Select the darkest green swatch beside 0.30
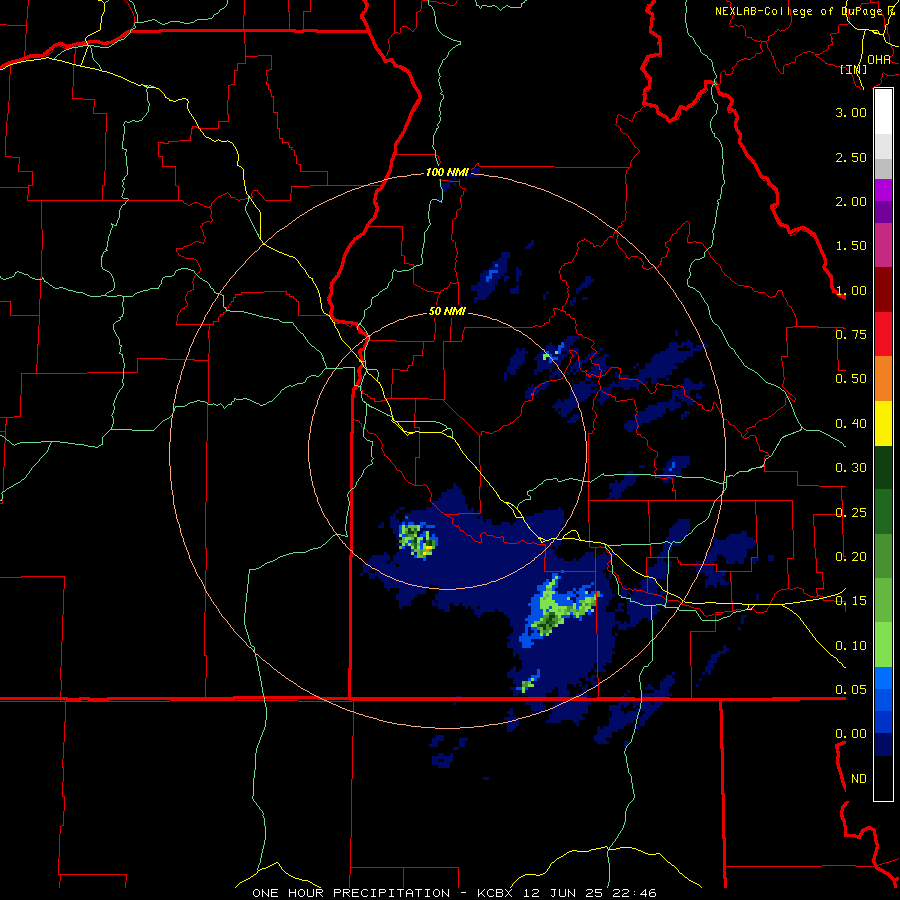Image resolution: width=900 pixels, height=900 pixels. click(883, 467)
